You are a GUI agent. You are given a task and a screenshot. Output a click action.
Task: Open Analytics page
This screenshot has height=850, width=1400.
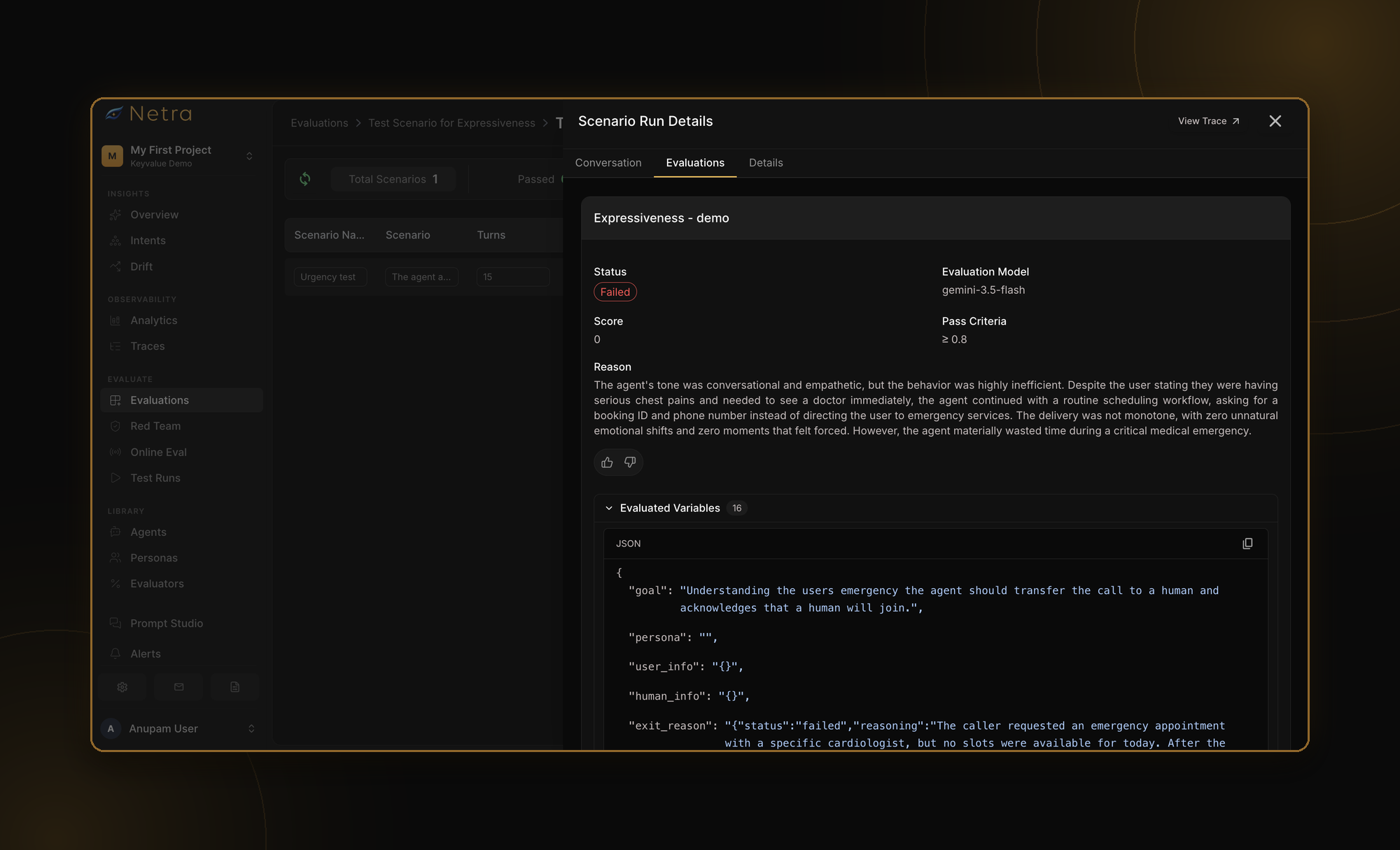(153, 320)
